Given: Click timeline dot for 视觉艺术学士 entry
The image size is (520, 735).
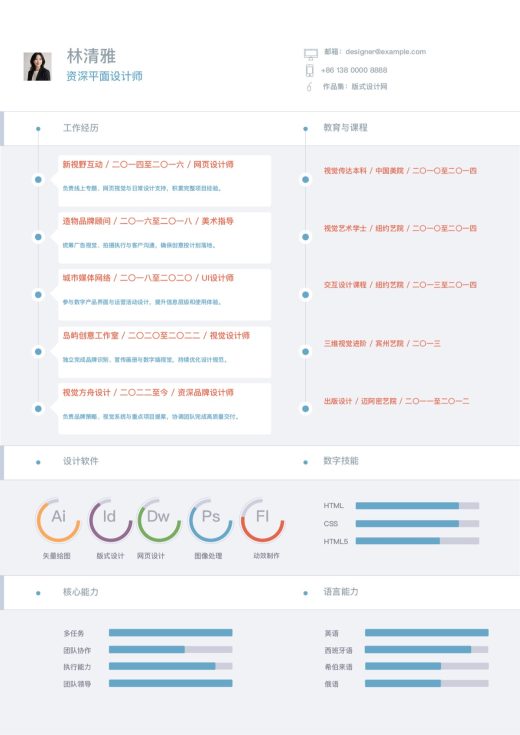Looking at the screenshot, I should pos(306,237).
